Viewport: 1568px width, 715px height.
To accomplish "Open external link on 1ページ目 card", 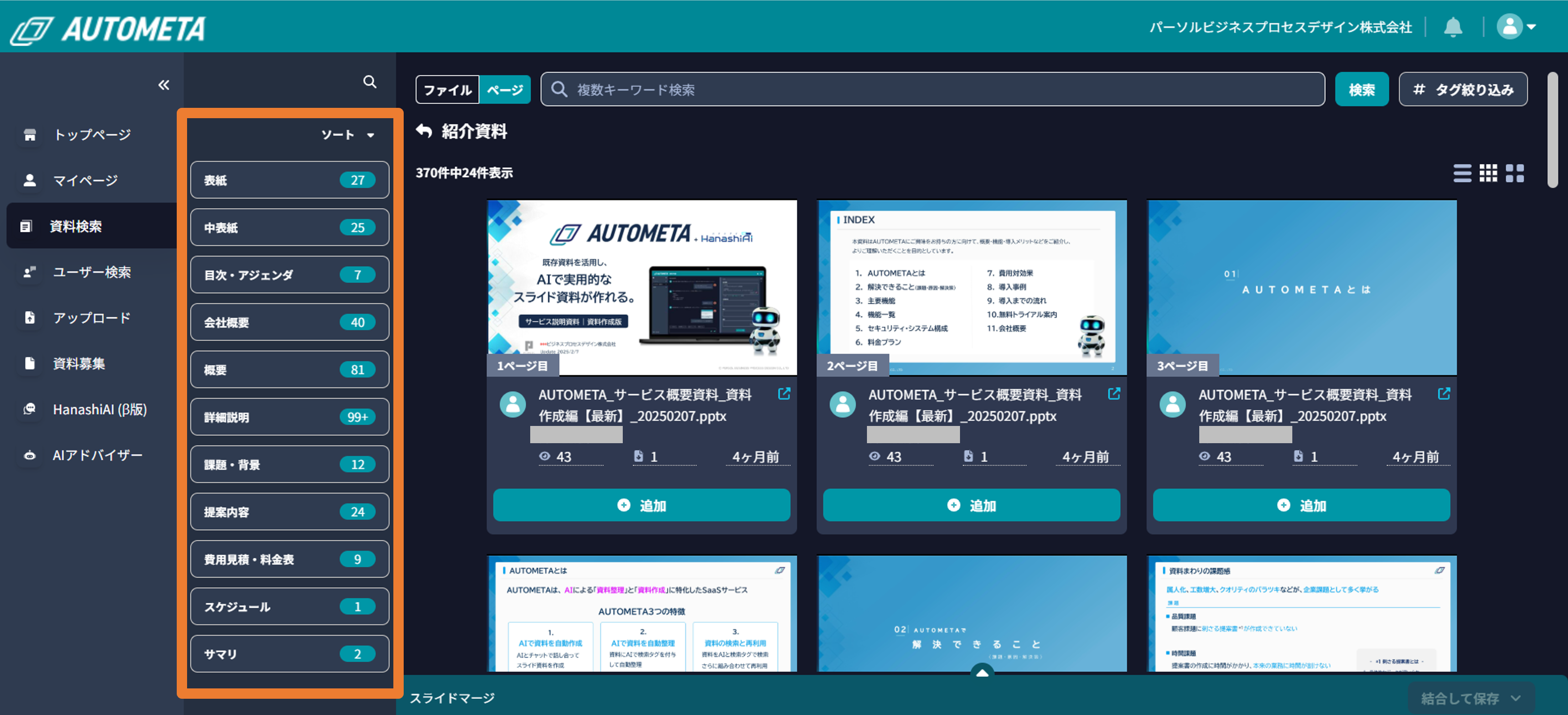I will (x=784, y=394).
